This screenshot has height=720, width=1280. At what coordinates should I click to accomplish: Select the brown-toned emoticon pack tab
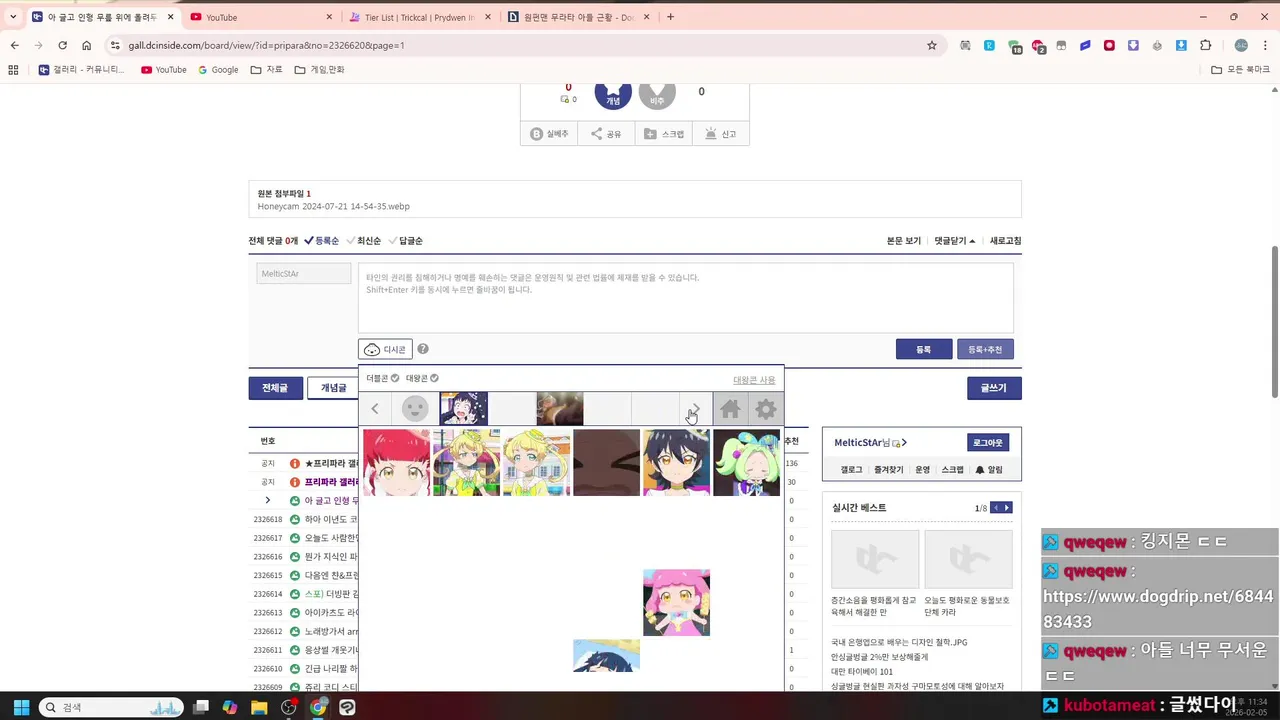click(x=560, y=408)
